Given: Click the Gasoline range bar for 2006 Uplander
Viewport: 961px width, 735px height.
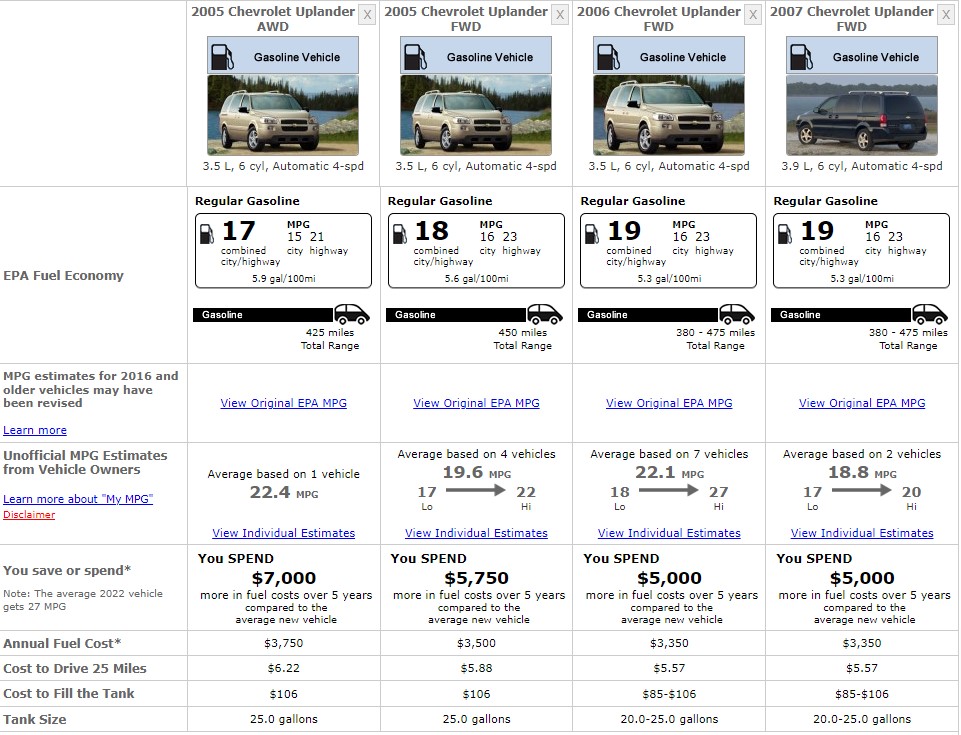Looking at the screenshot, I should point(648,314).
